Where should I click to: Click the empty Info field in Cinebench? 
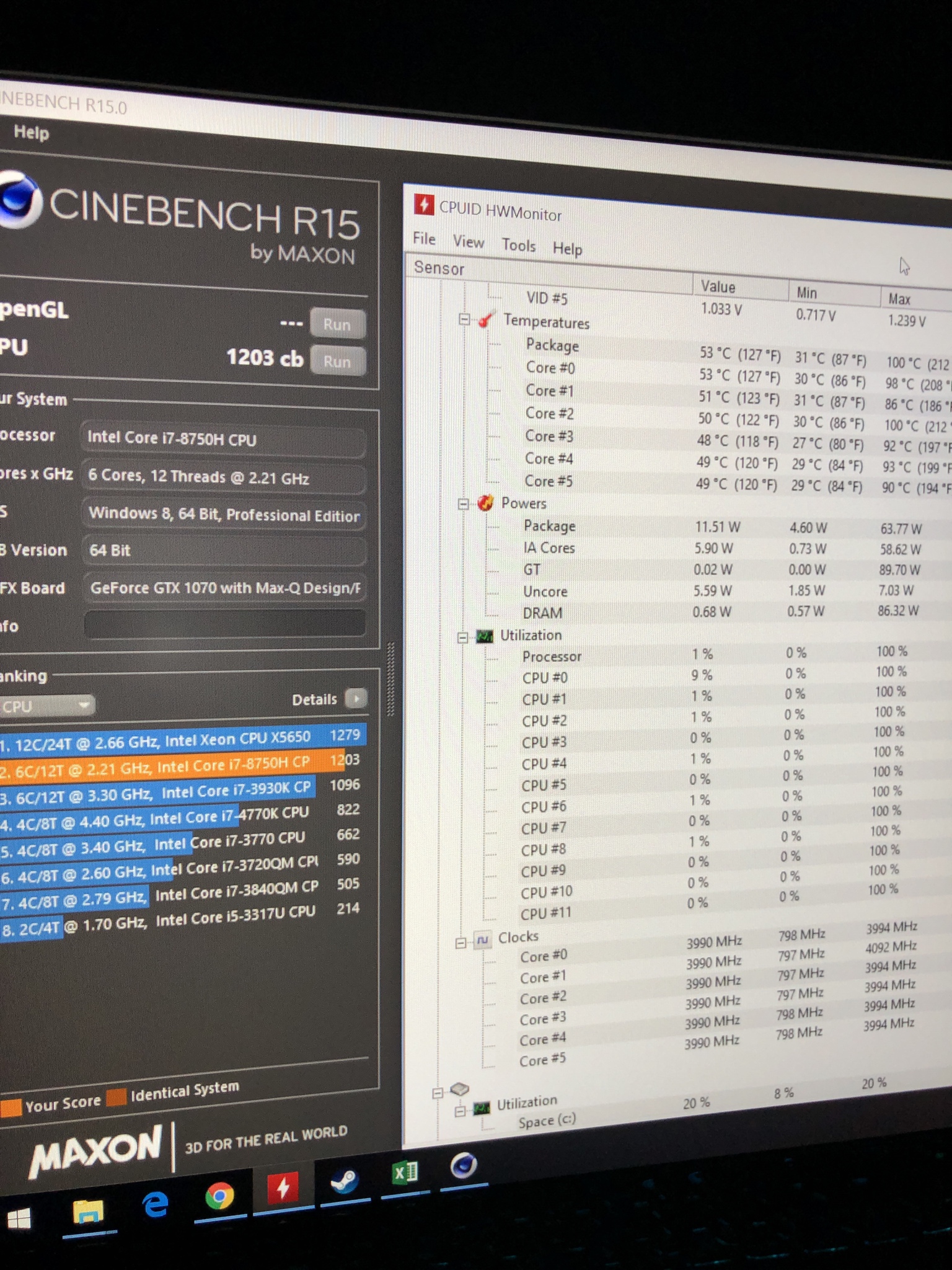tap(224, 623)
